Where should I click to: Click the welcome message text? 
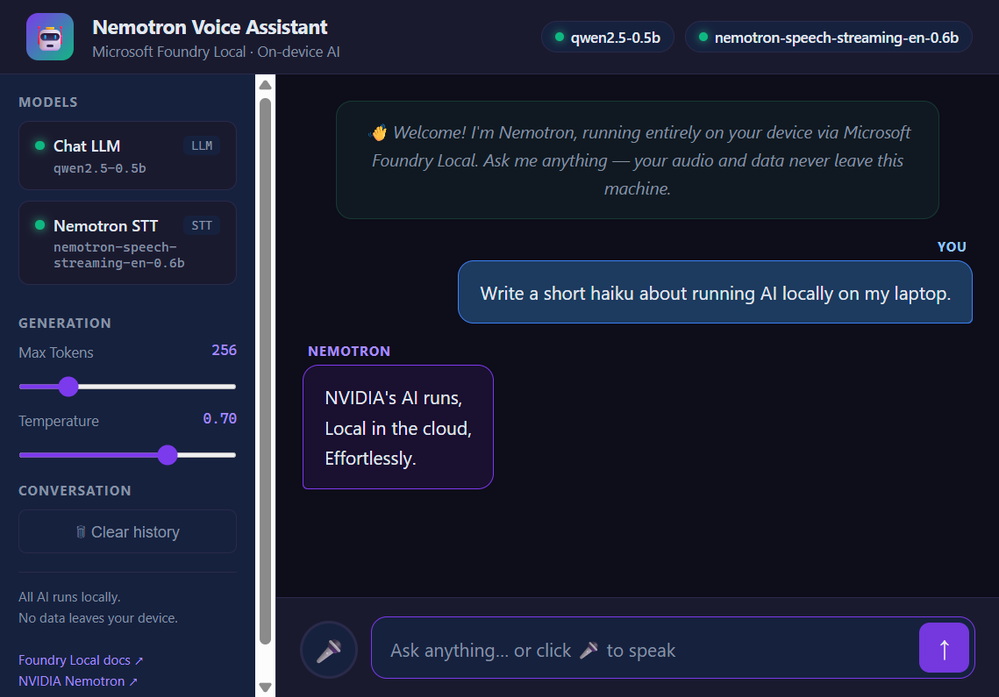point(637,161)
